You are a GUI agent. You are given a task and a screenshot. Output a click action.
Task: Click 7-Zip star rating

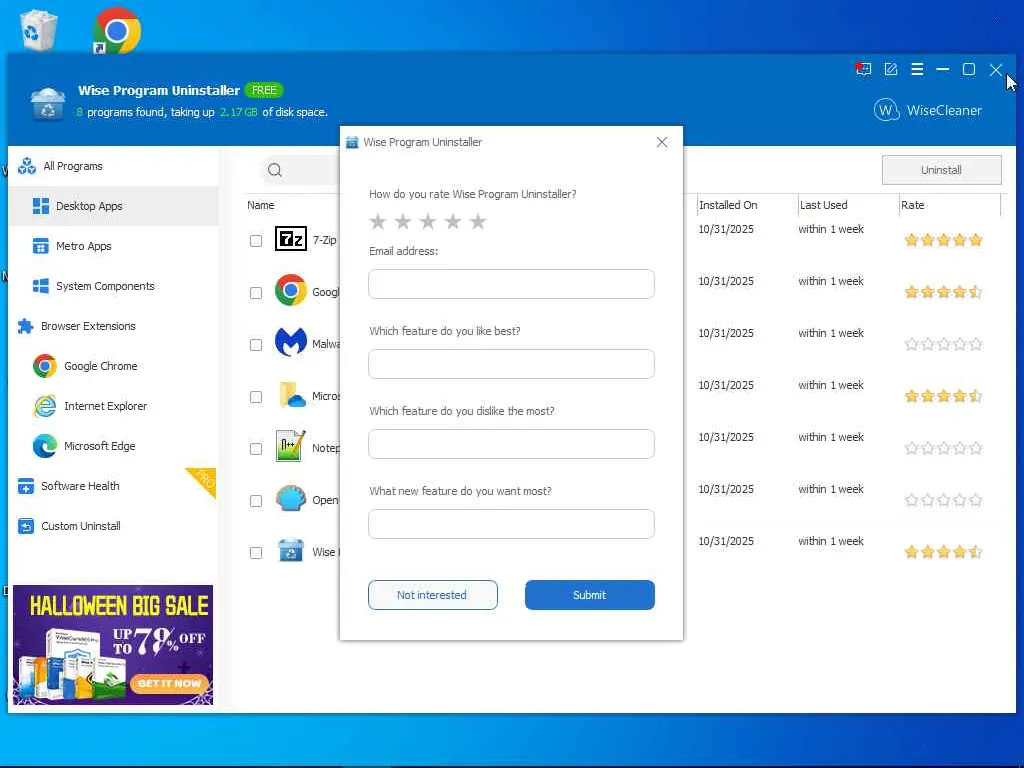click(943, 240)
